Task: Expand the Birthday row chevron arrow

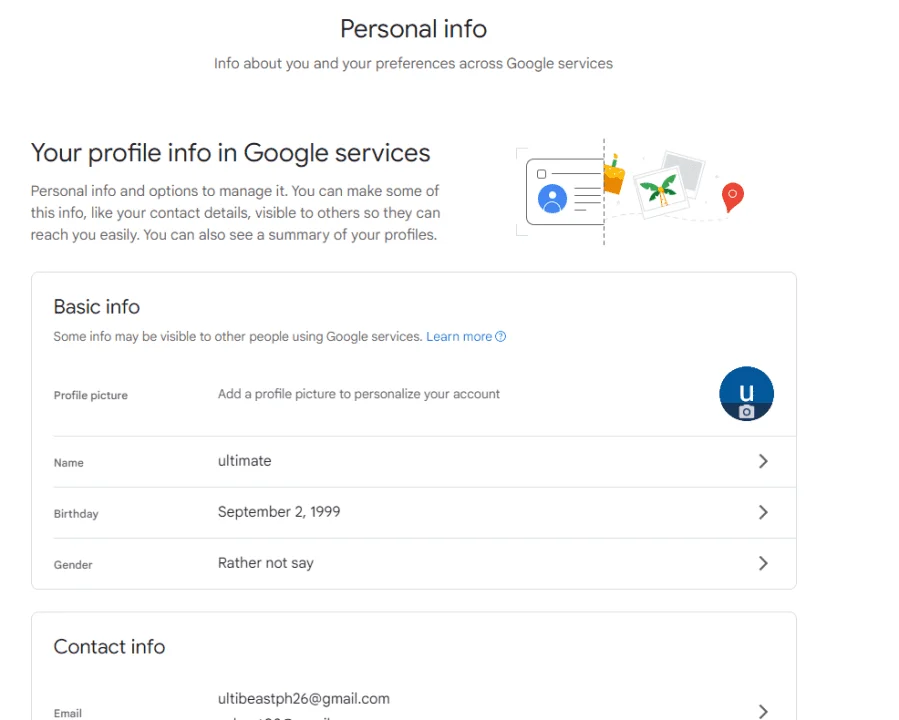Action: point(763,512)
